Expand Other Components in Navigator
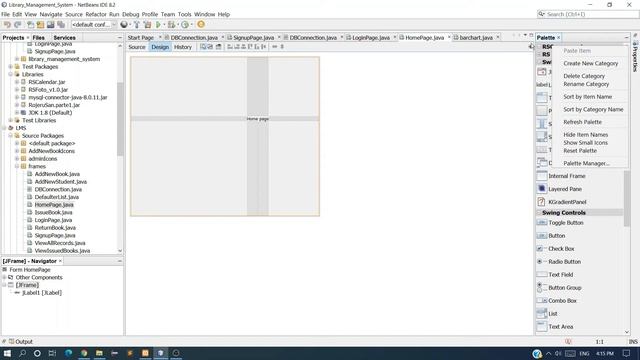The height and width of the screenshot is (360, 640). (x=4, y=277)
